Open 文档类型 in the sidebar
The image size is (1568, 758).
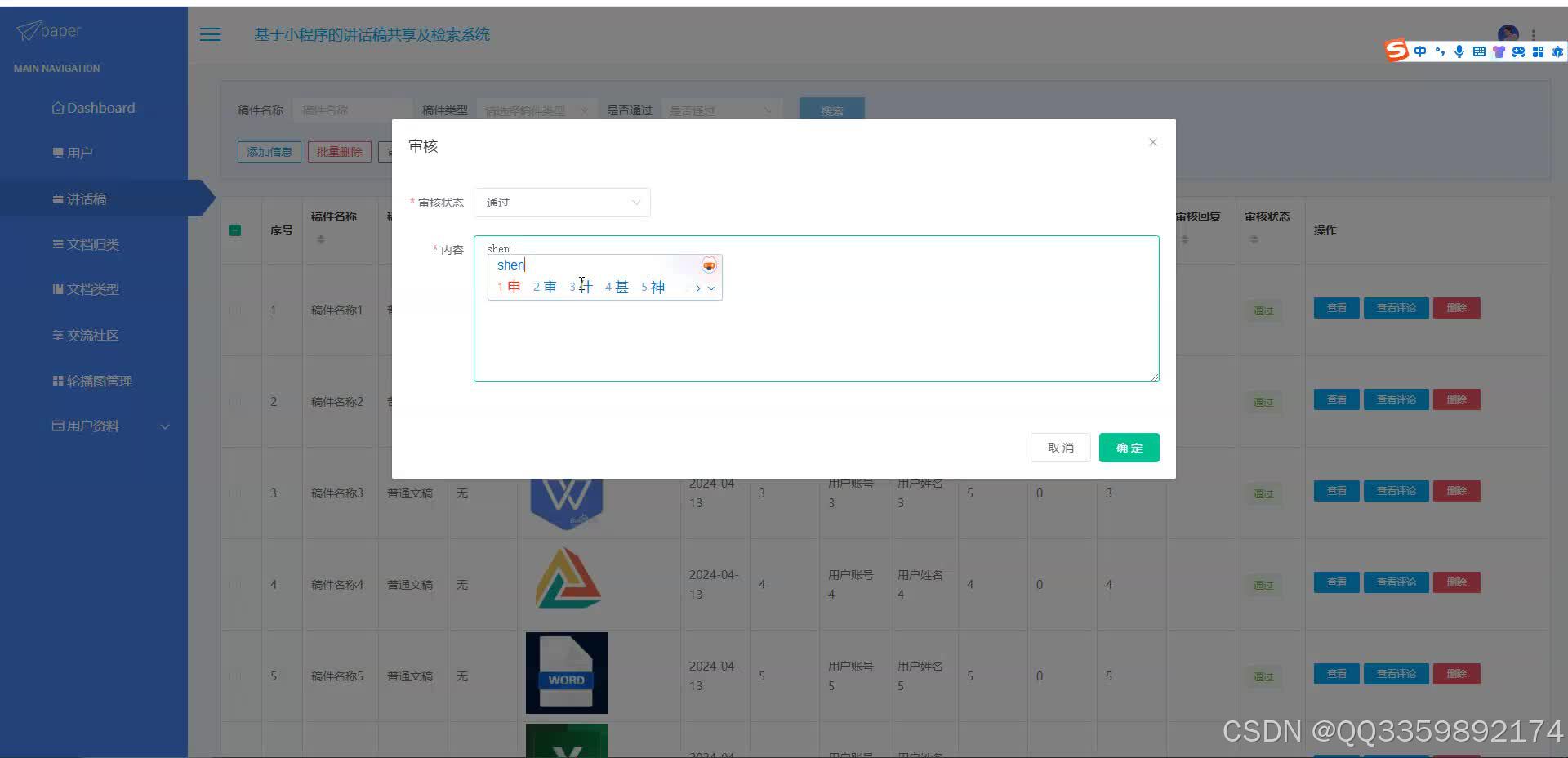tap(86, 289)
